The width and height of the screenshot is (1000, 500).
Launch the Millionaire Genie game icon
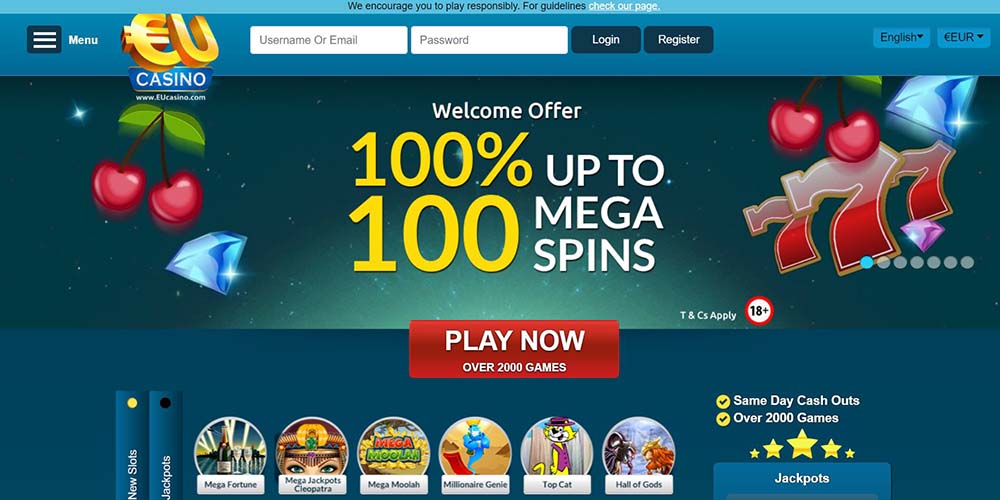click(x=475, y=446)
